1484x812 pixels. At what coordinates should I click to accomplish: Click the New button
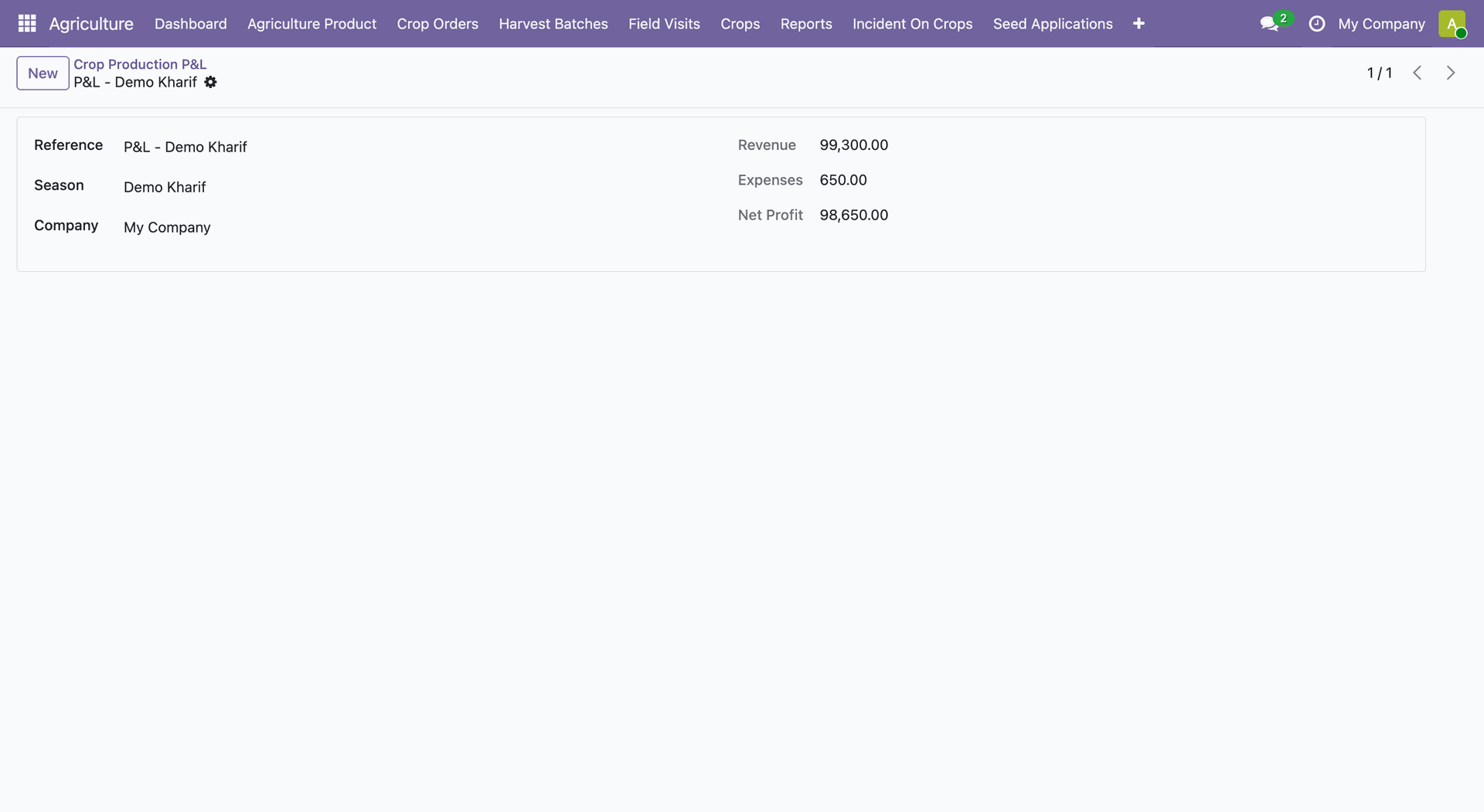coord(43,73)
